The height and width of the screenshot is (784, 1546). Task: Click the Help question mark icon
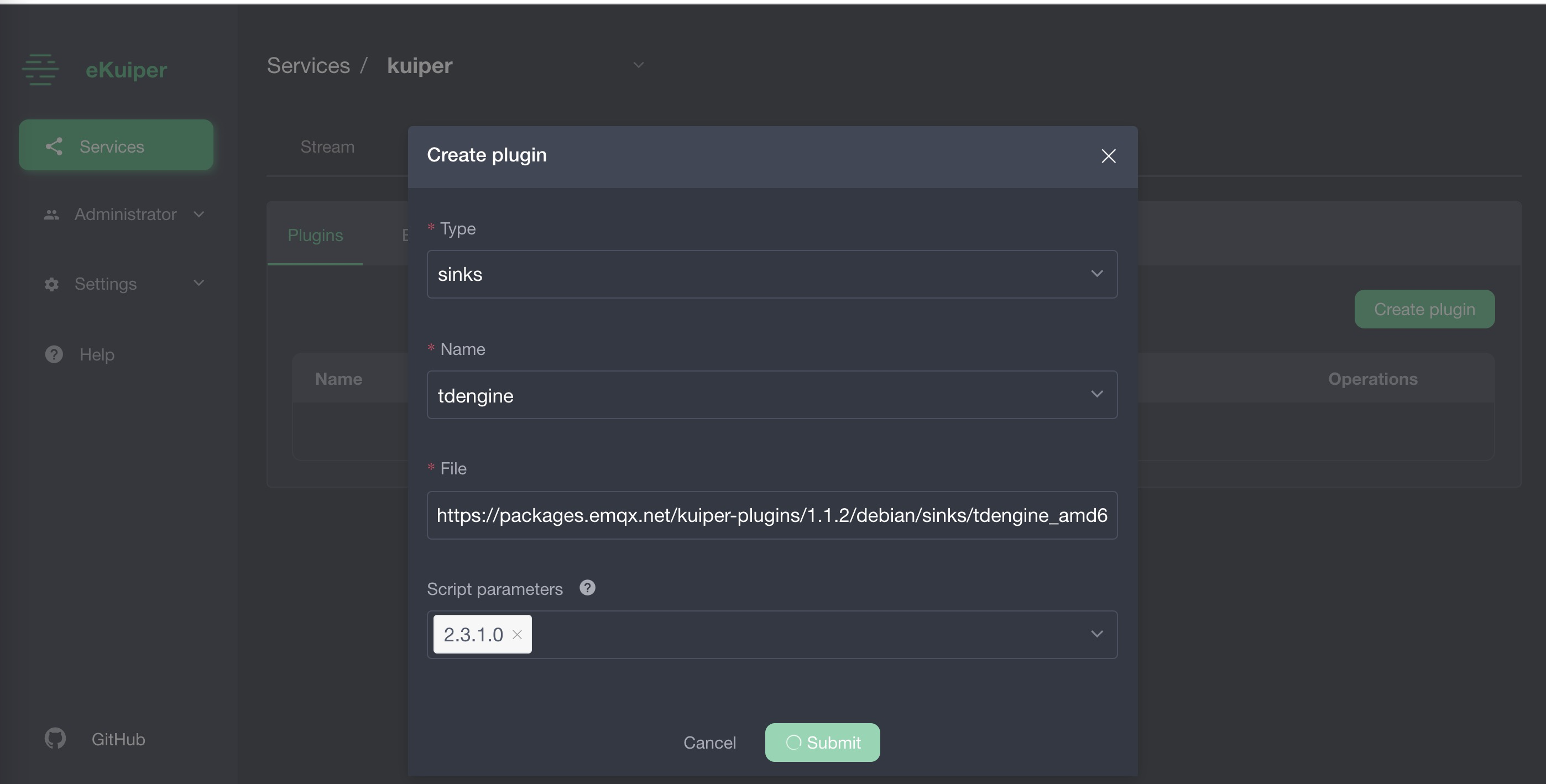pyautogui.click(x=54, y=354)
